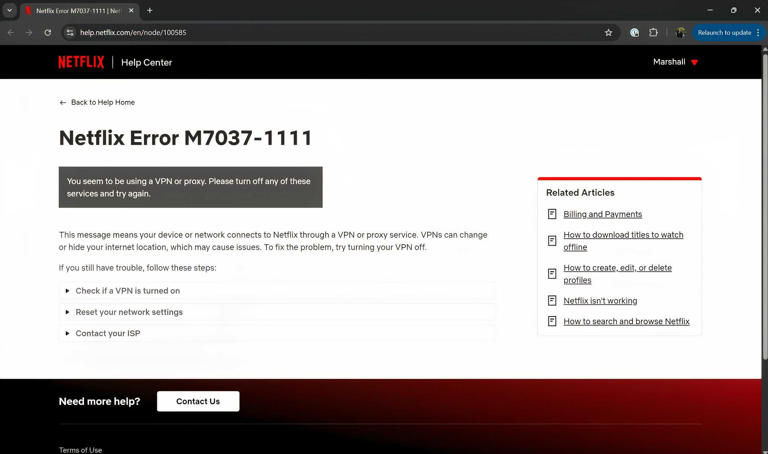Expand 'Contact your ISP' section
This screenshot has height=454, width=768.
coord(277,334)
